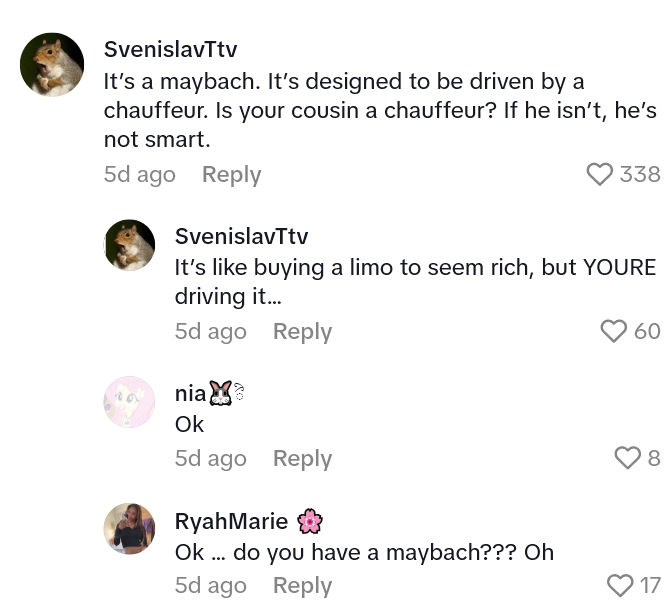Open squirrel avatar on top comment

52,65
